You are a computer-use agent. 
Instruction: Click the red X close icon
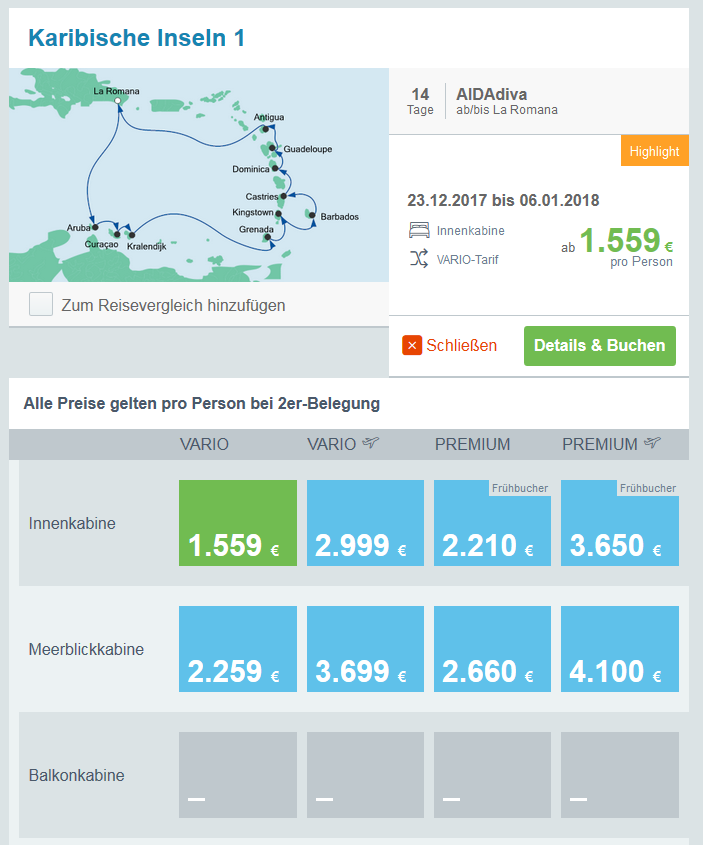(412, 346)
